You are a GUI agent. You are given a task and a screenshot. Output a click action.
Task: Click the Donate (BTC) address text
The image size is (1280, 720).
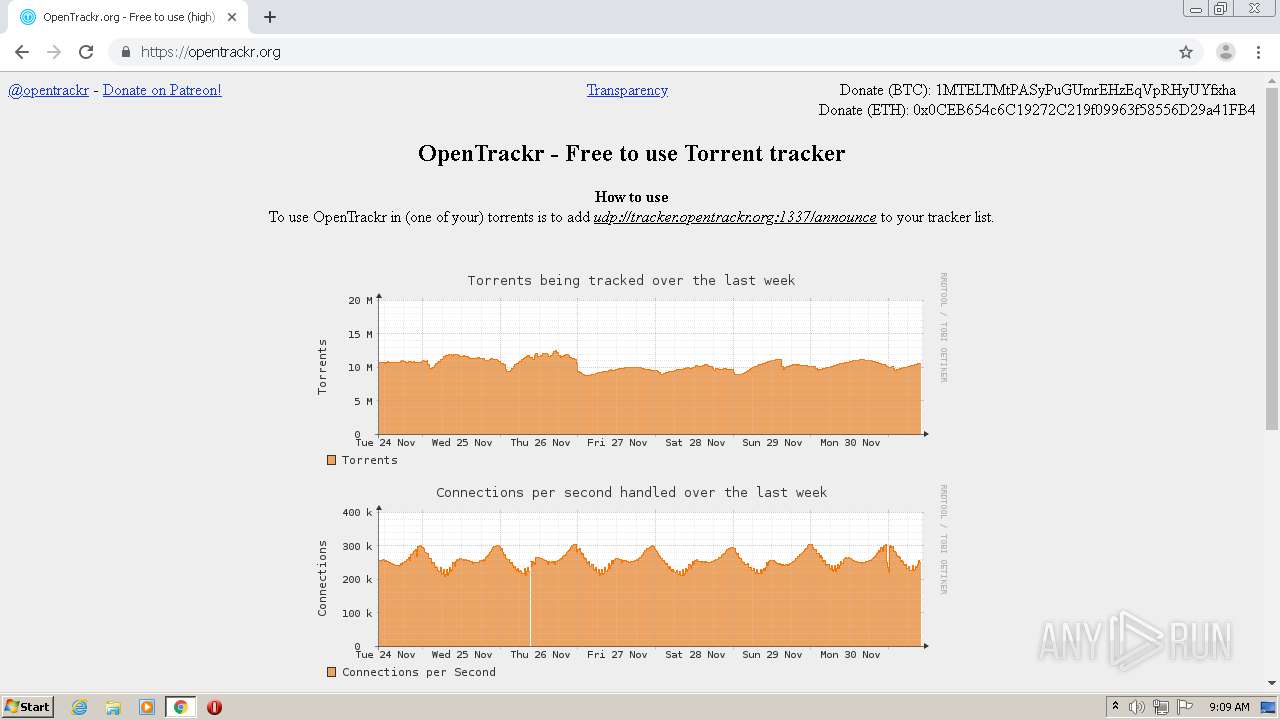(1038, 90)
